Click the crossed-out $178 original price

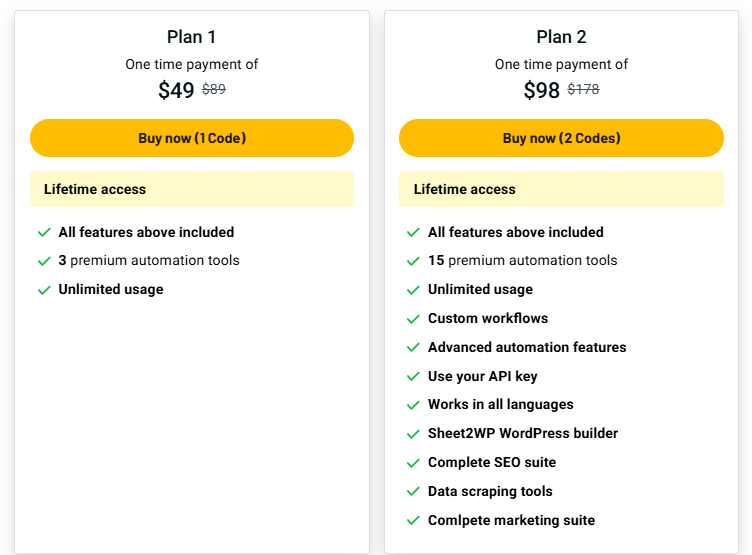(x=583, y=89)
